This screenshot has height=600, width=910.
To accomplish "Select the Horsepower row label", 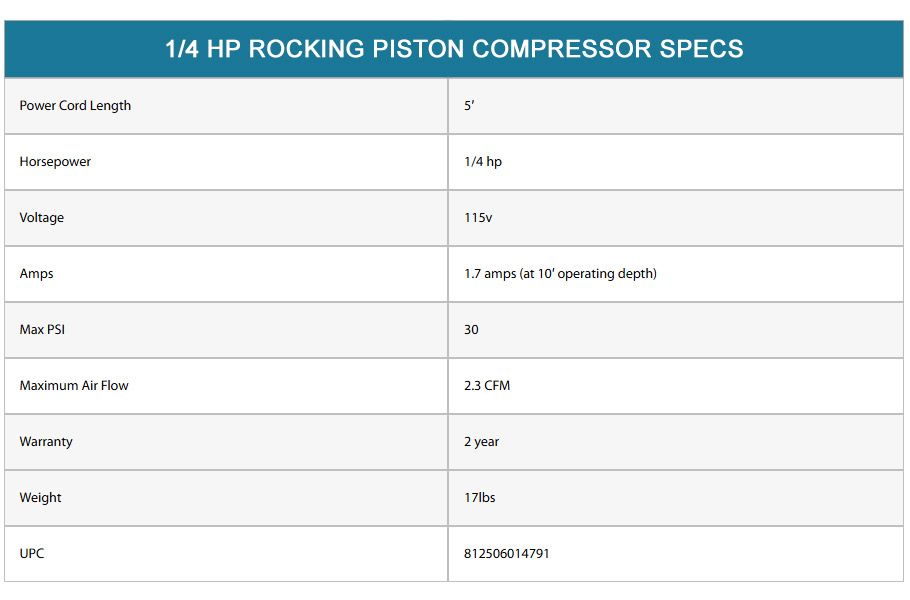I will pos(55,161).
